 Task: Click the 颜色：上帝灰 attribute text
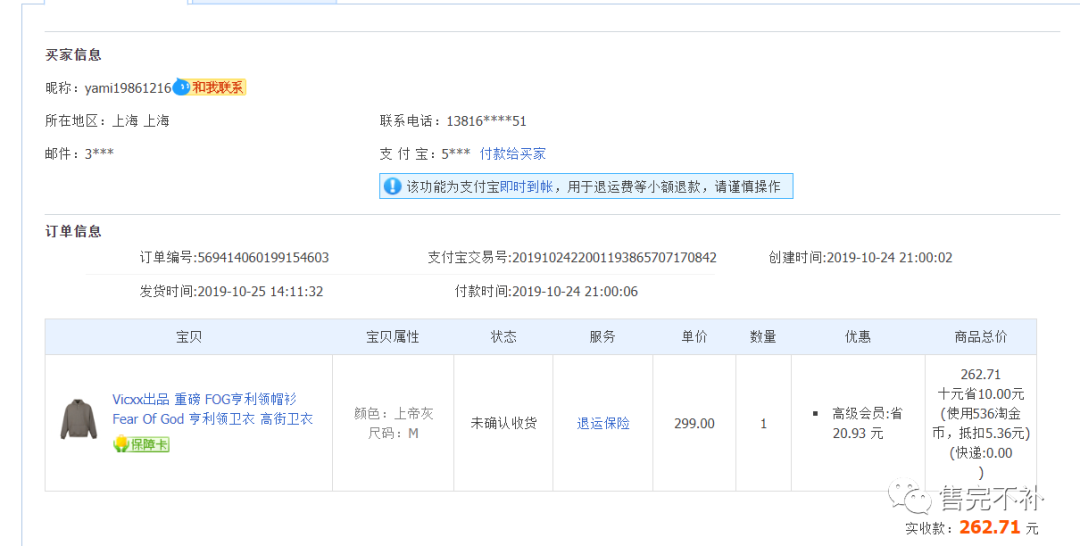coord(394,414)
